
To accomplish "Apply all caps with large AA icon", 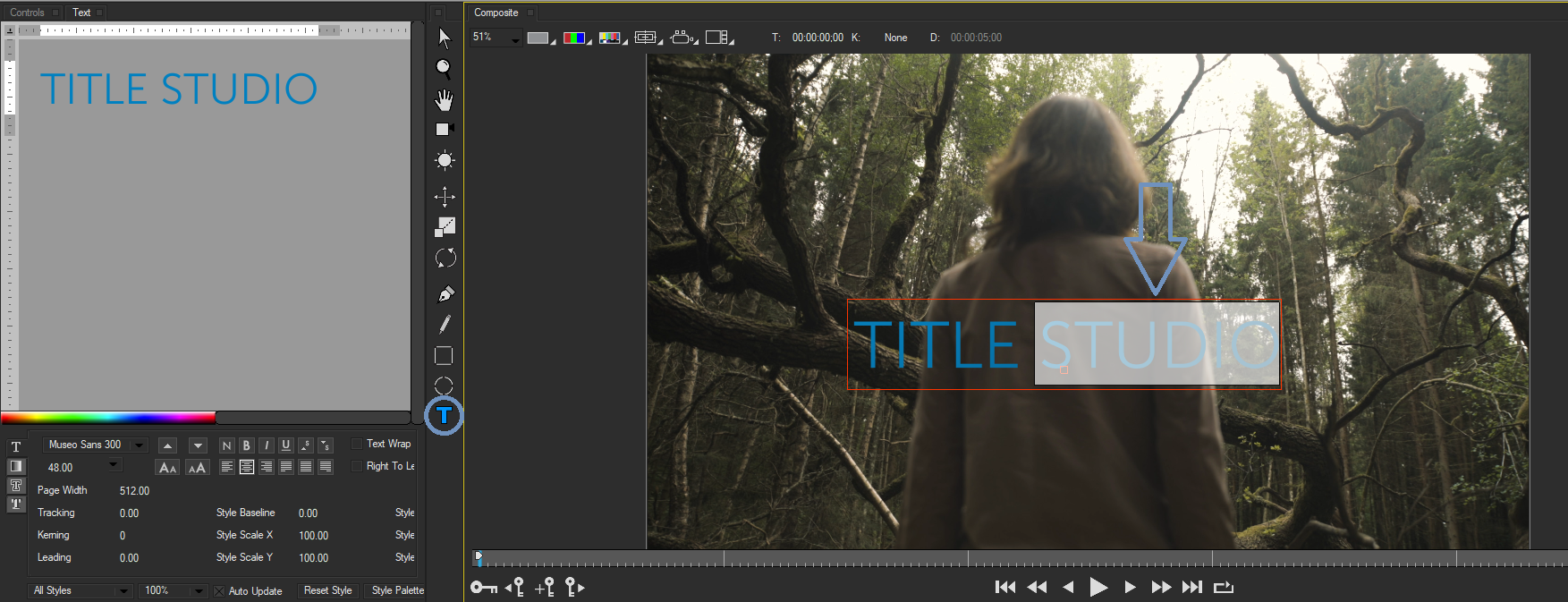I will click(167, 468).
